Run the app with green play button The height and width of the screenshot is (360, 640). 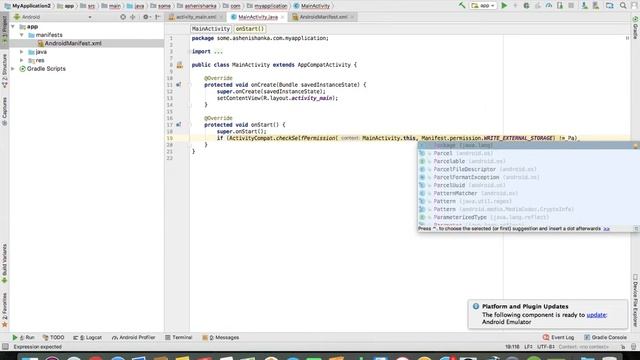pyautogui.click(x=504, y=6)
